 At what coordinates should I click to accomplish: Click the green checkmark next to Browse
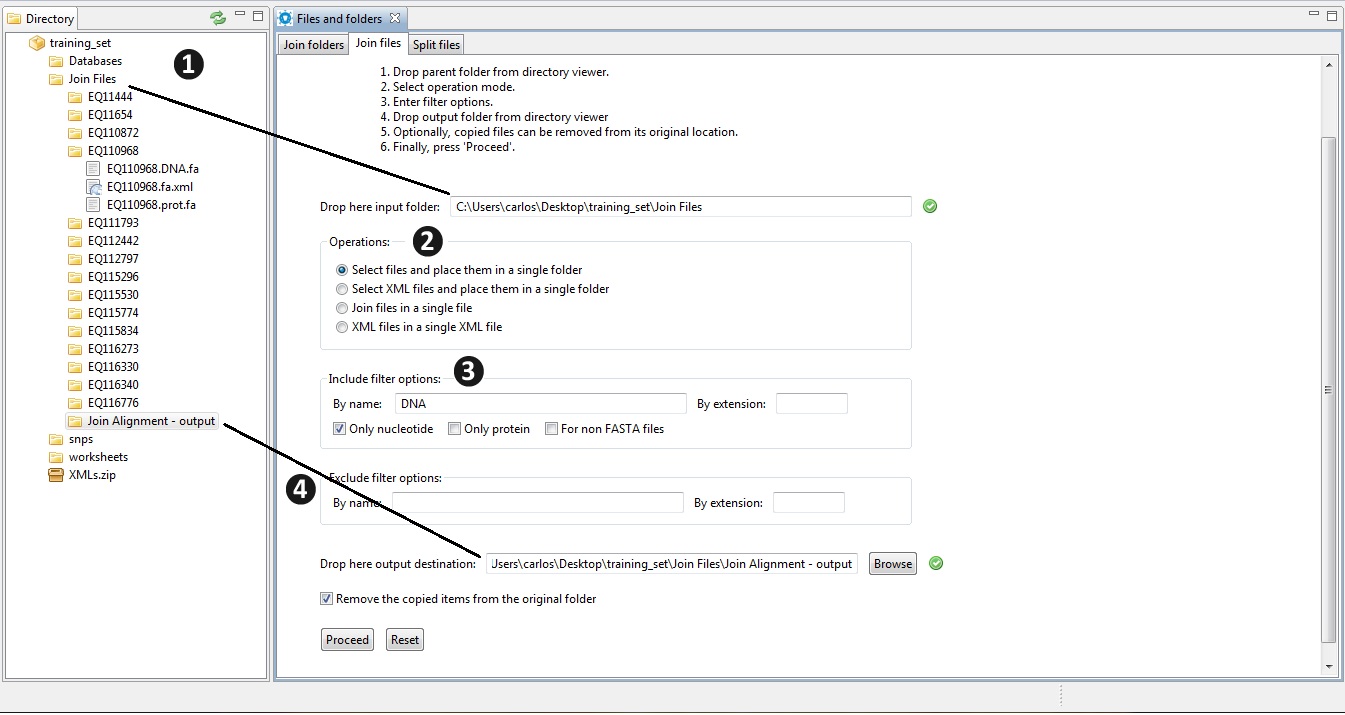click(x=936, y=563)
